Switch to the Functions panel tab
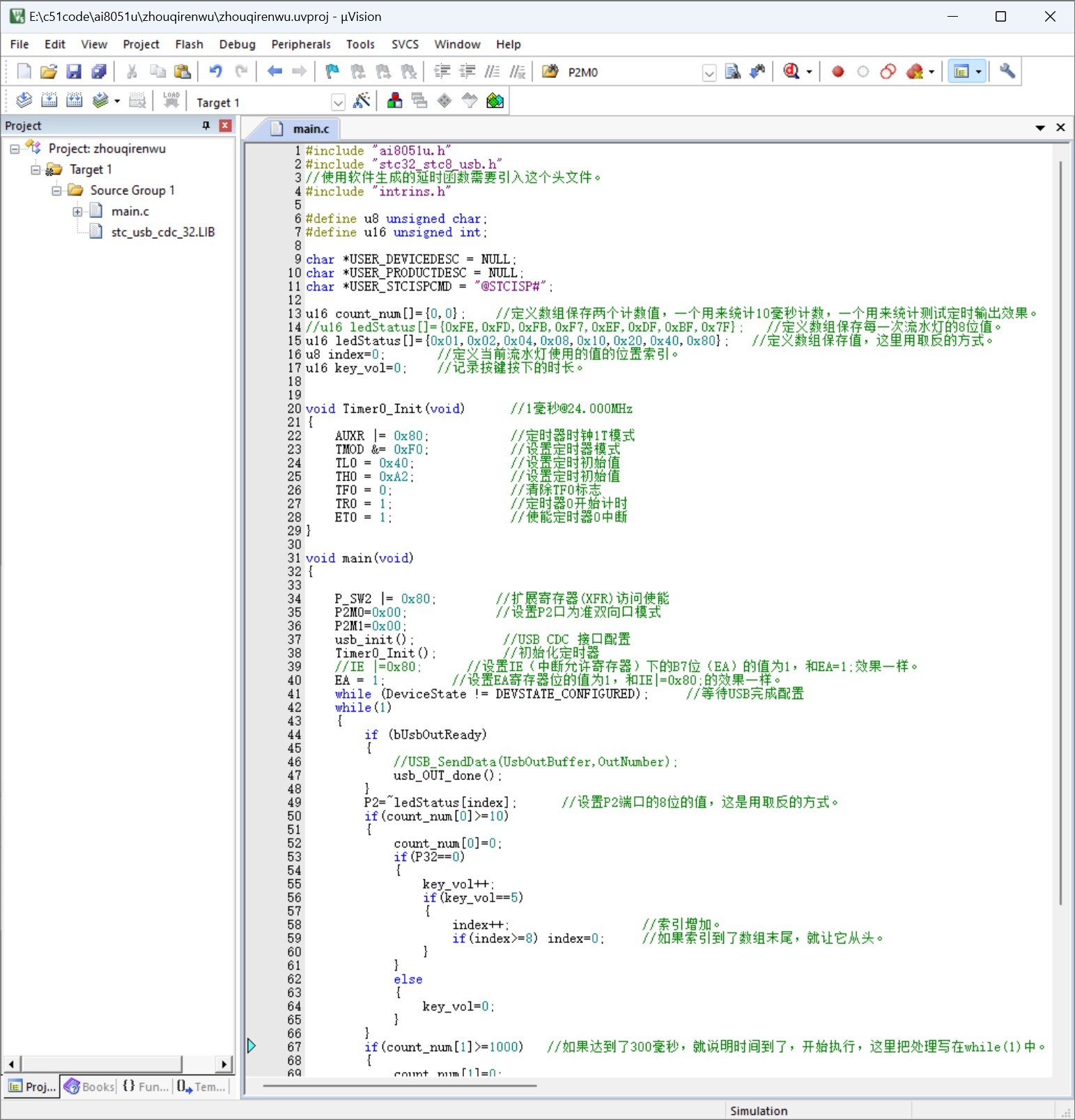 click(x=146, y=1087)
